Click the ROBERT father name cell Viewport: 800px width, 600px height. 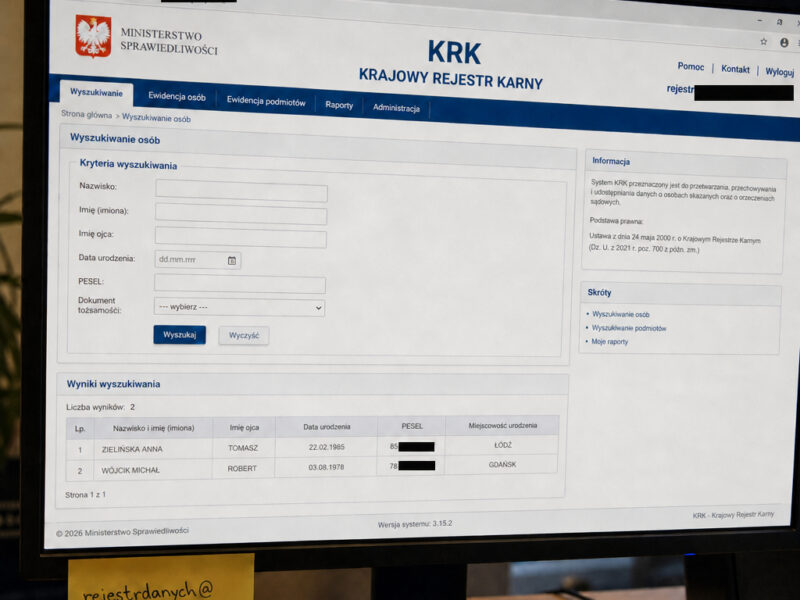[242, 468]
